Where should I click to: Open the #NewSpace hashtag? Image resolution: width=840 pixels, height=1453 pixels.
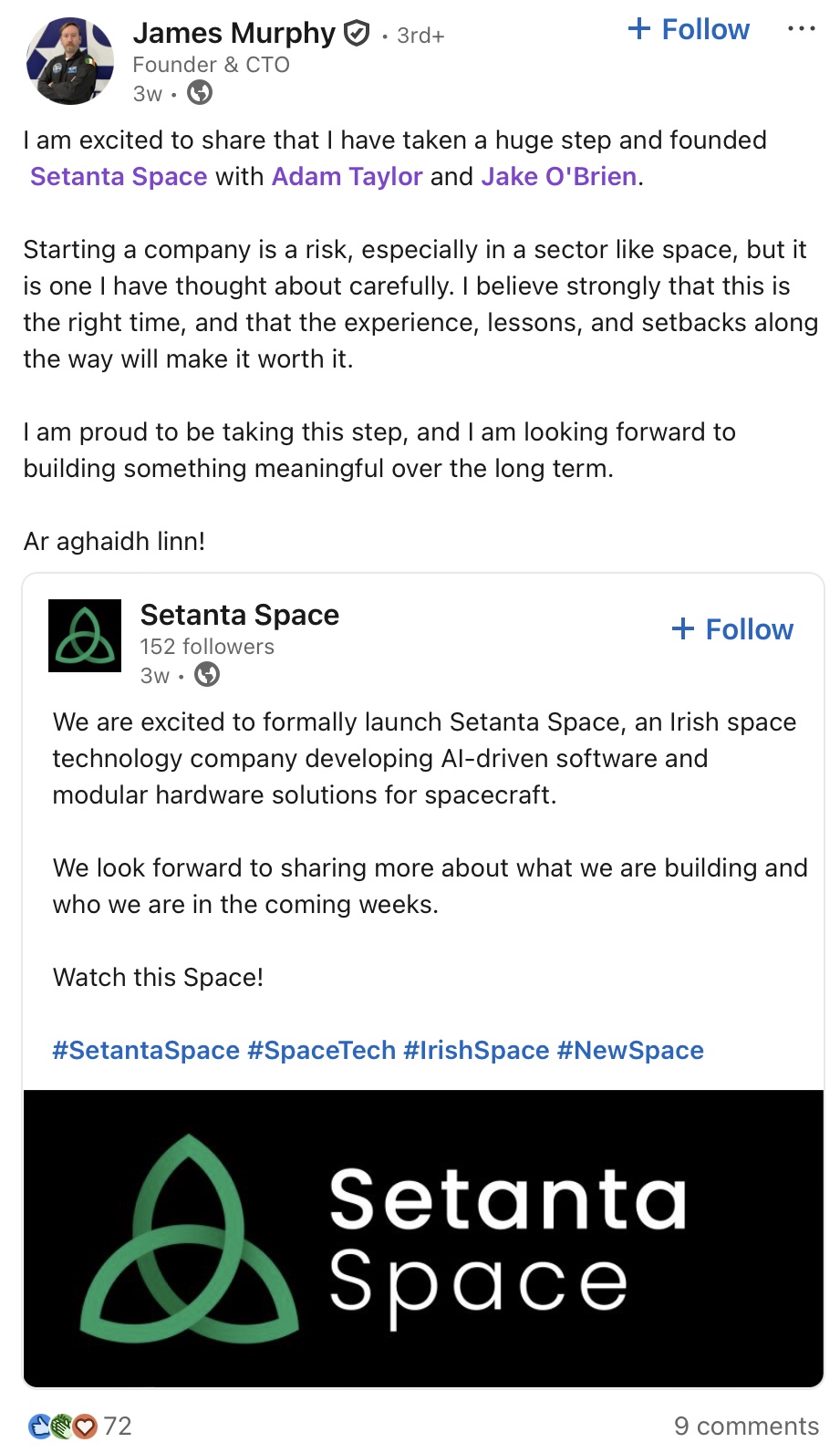click(630, 1050)
